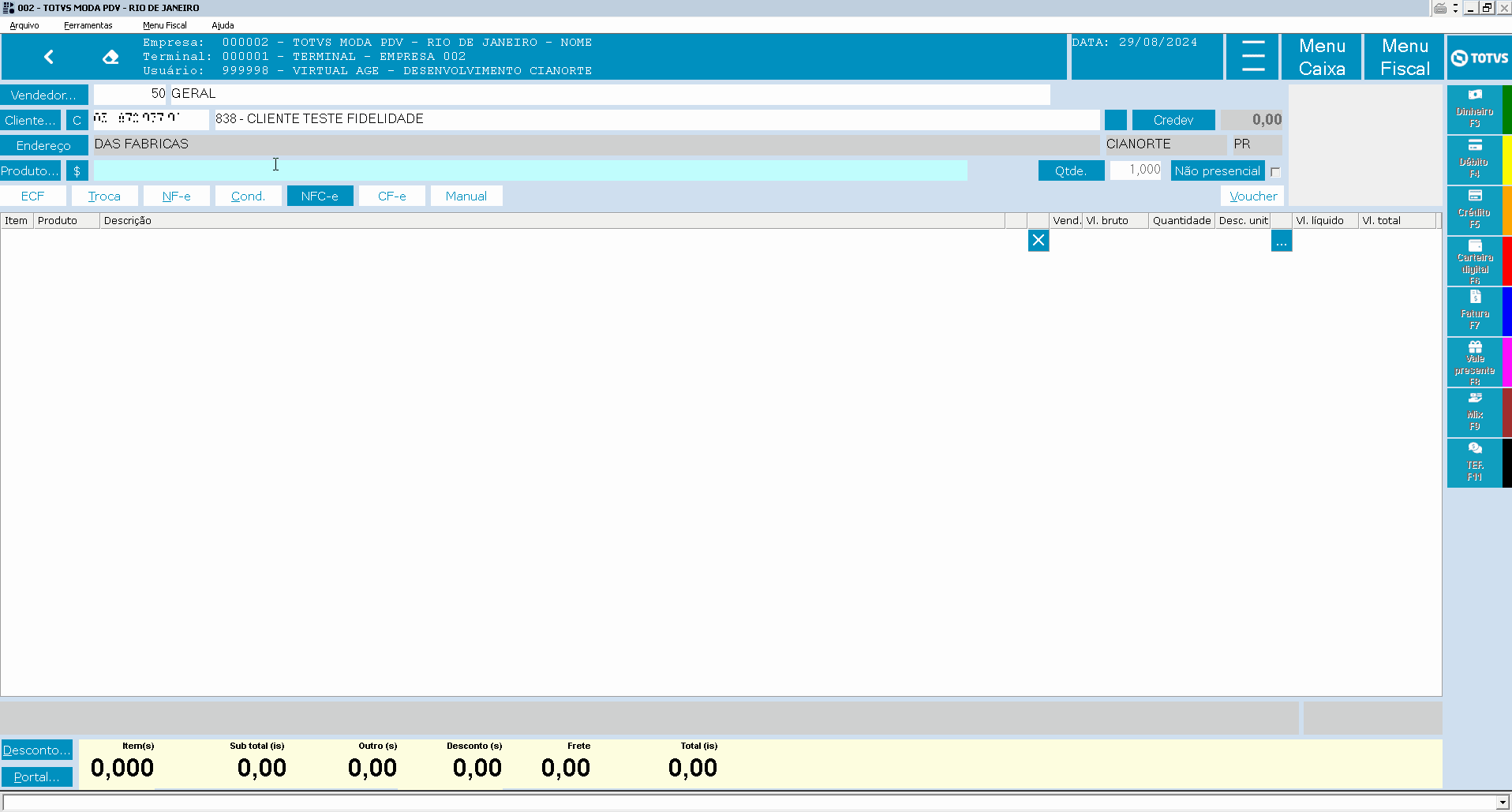Click the eraser clear icon

coord(110,57)
